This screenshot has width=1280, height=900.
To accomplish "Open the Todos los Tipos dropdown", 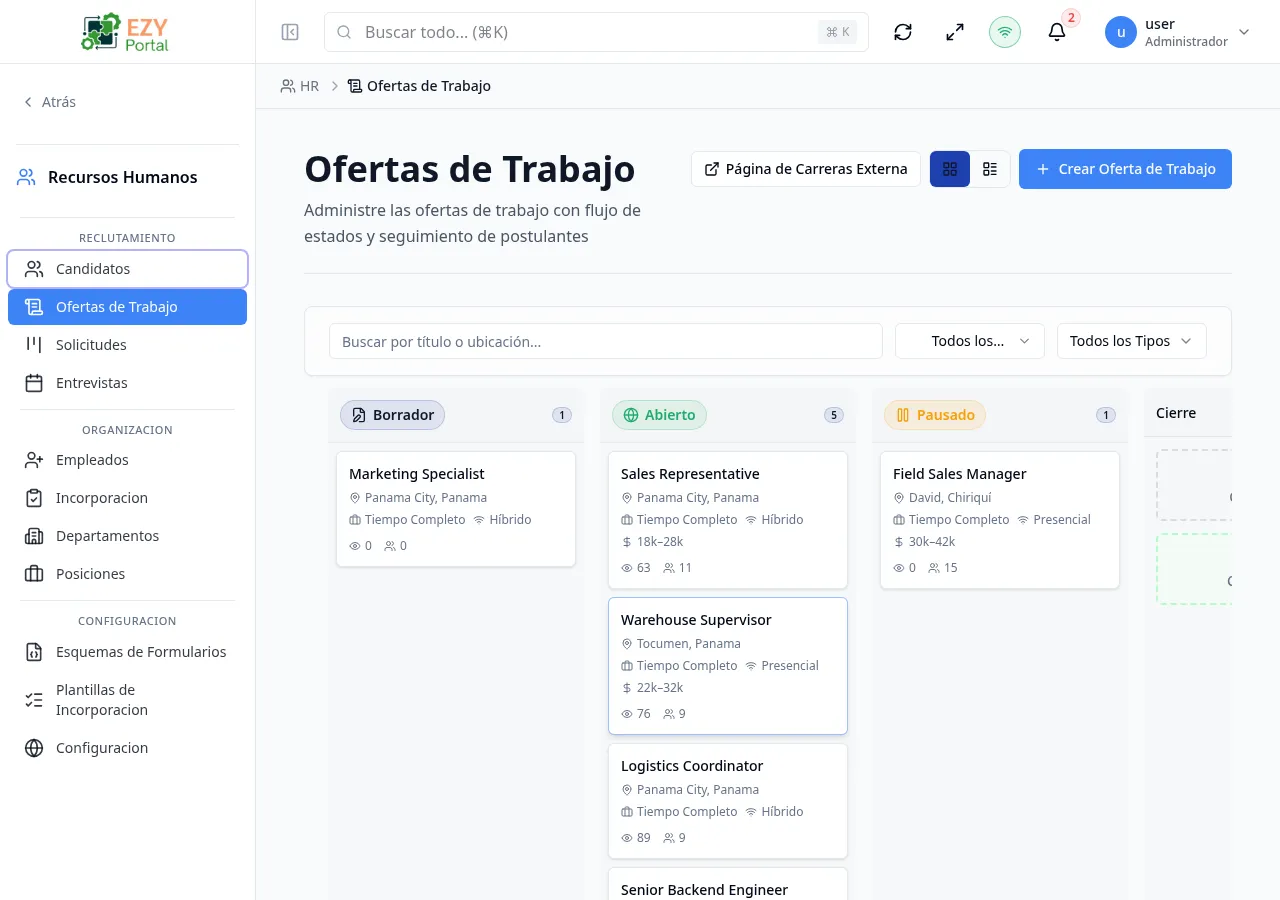I will pyautogui.click(x=1132, y=341).
